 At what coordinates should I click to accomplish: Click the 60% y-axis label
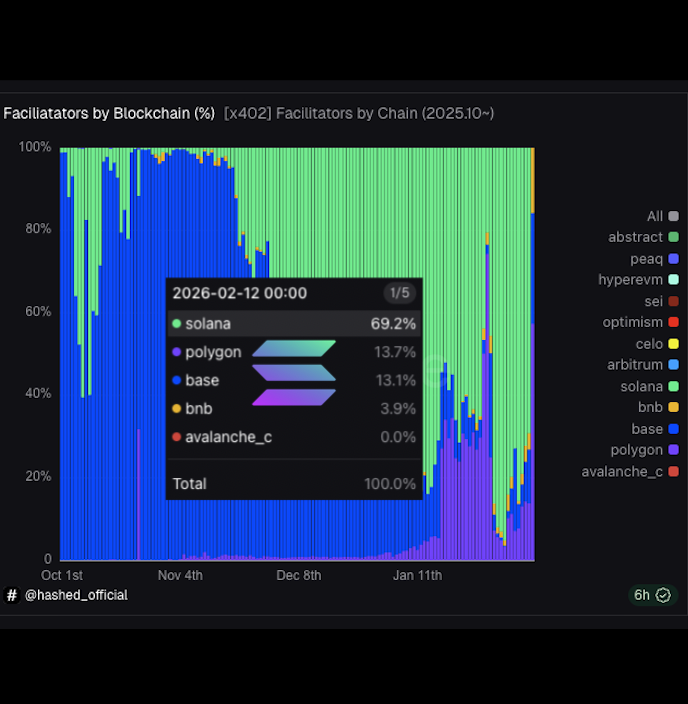pos(38,311)
